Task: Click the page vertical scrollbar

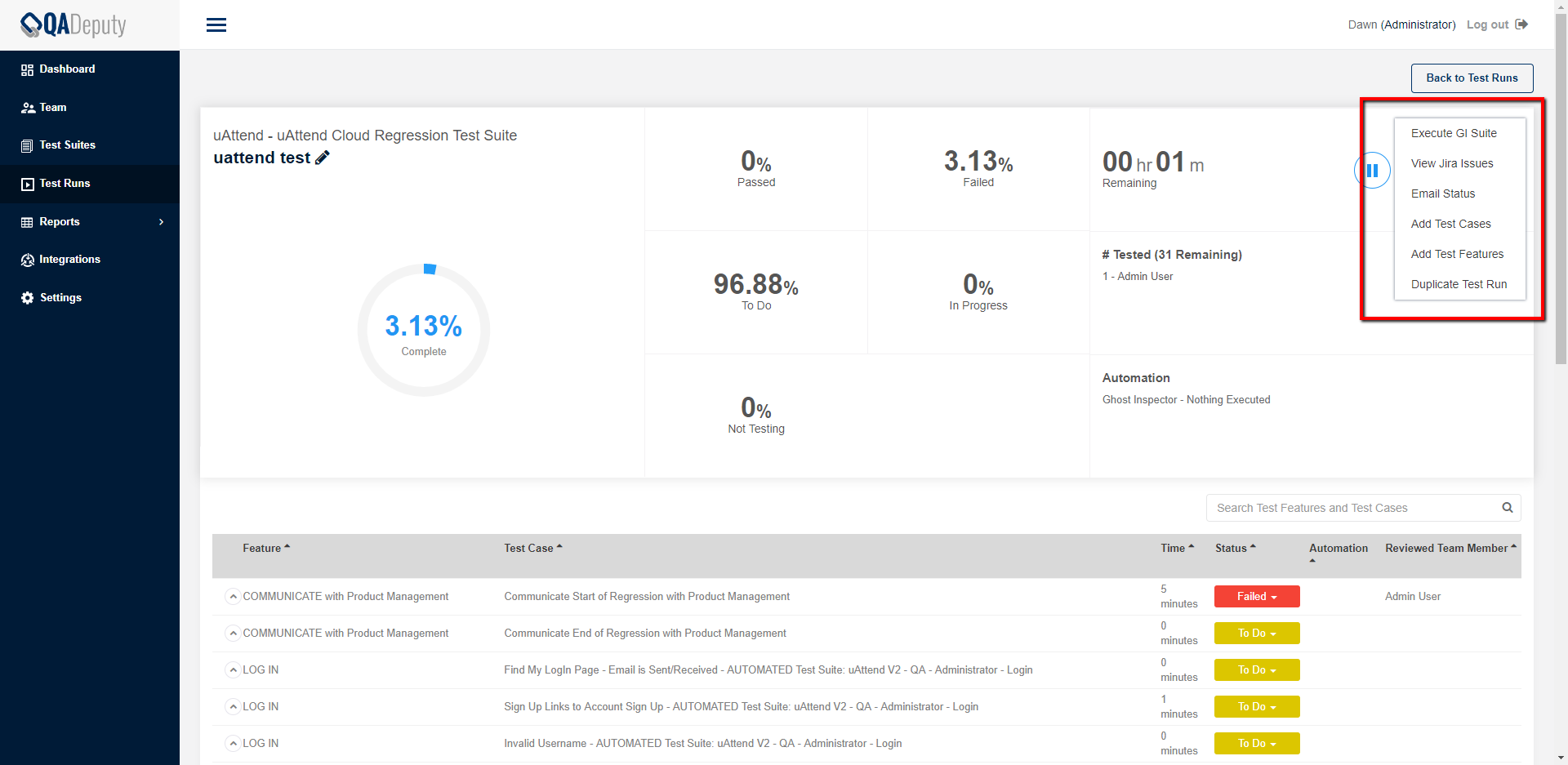Action: [x=1561, y=188]
